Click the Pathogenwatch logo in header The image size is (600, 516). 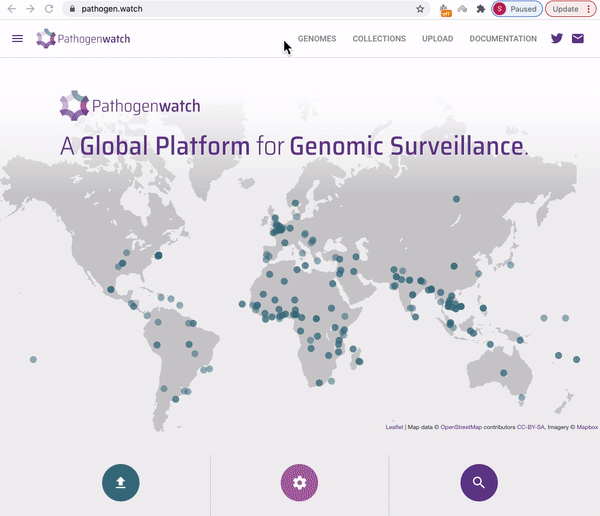(x=83, y=39)
